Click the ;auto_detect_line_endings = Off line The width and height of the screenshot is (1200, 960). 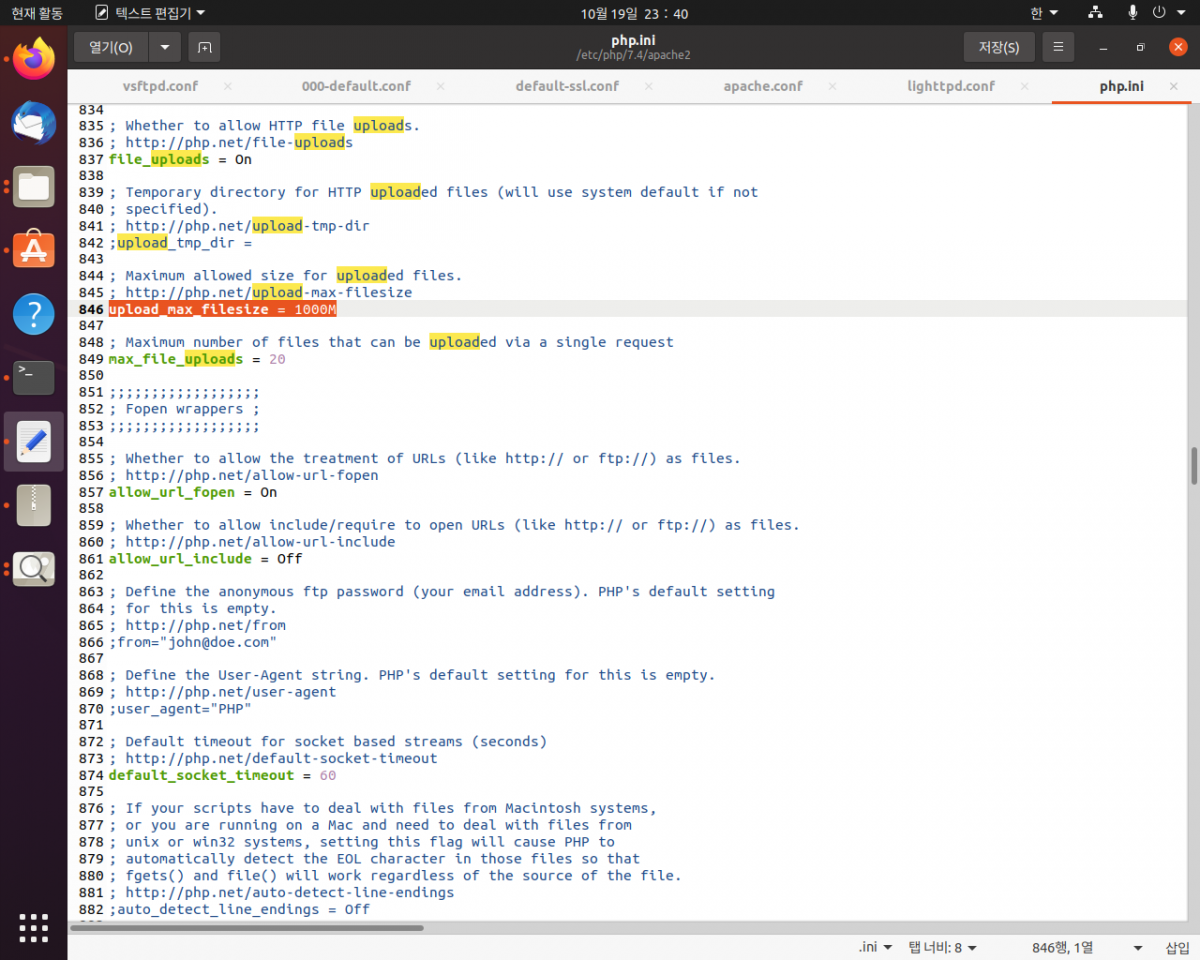point(239,909)
